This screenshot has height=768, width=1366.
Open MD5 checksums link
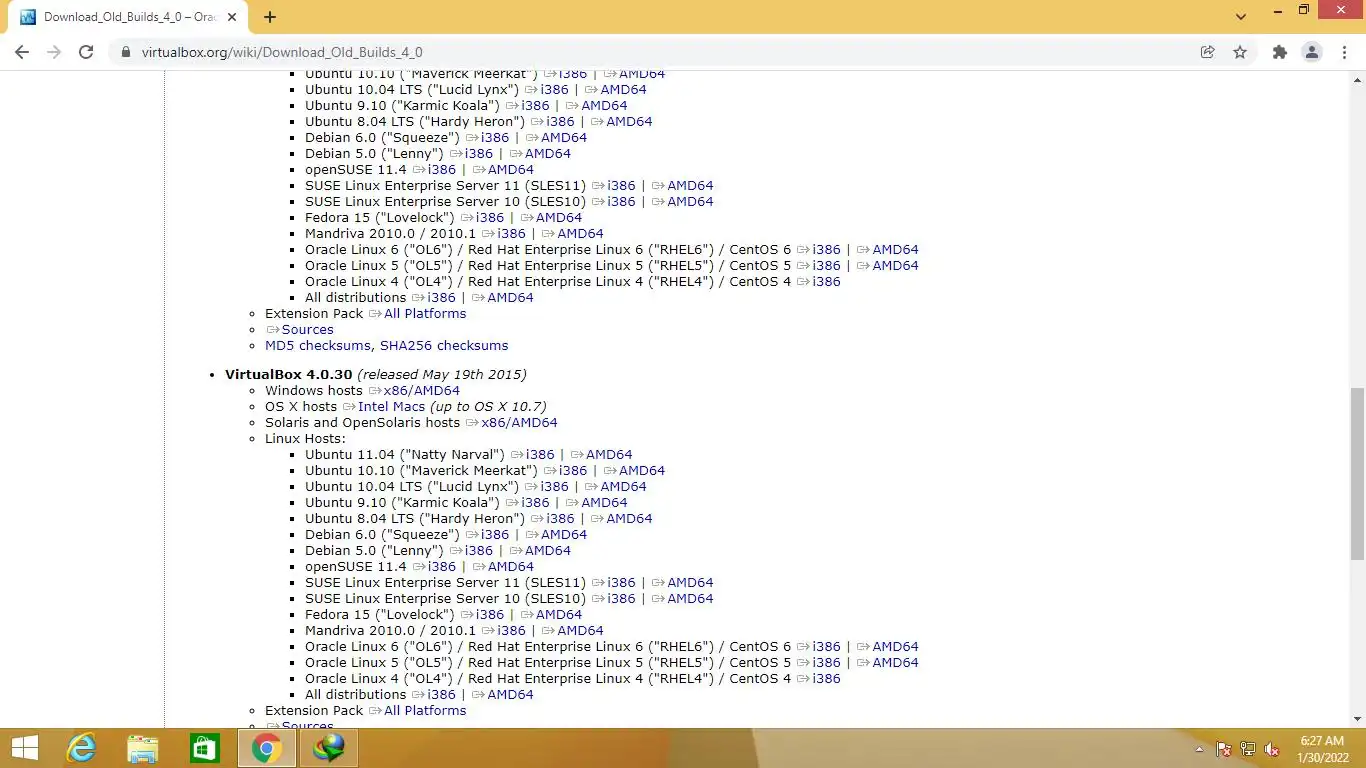318,345
